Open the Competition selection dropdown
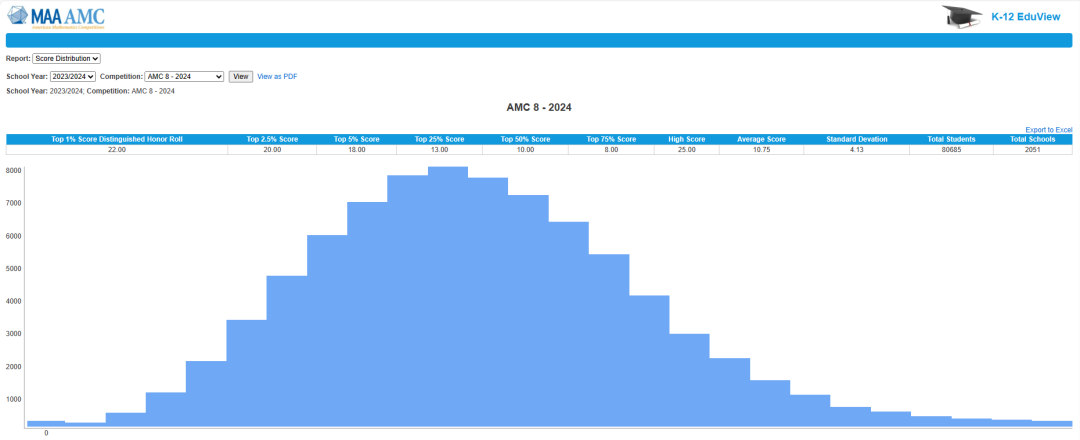The height and width of the screenshot is (440, 1080). [x=184, y=76]
